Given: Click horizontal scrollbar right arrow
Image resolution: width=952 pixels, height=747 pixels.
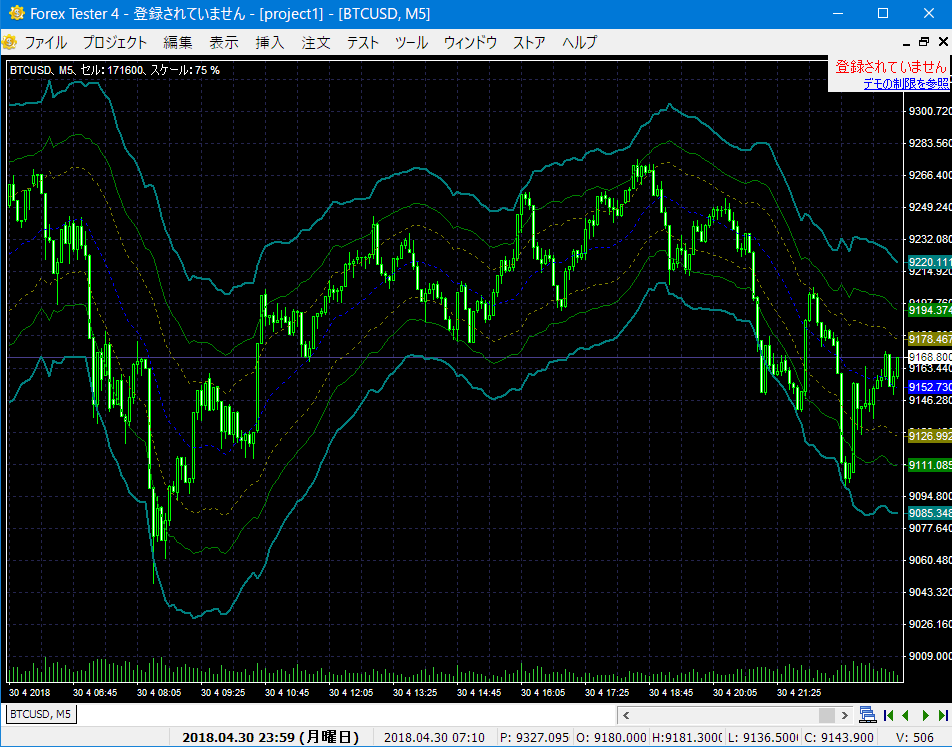Looking at the screenshot, I should (x=844, y=715).
